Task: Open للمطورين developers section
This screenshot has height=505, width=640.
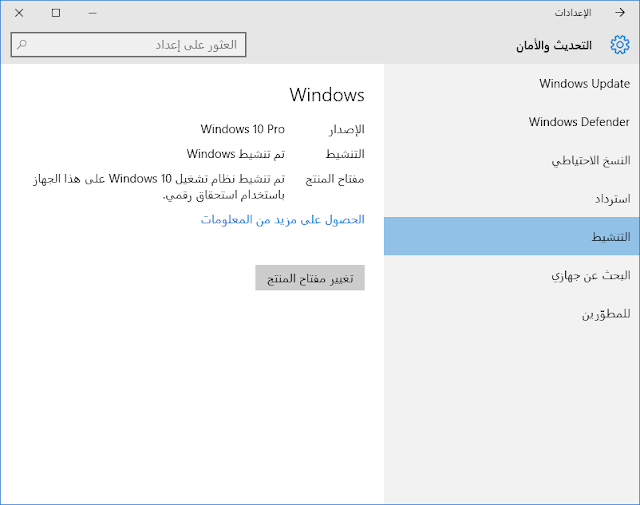Action: coord(512,314)
